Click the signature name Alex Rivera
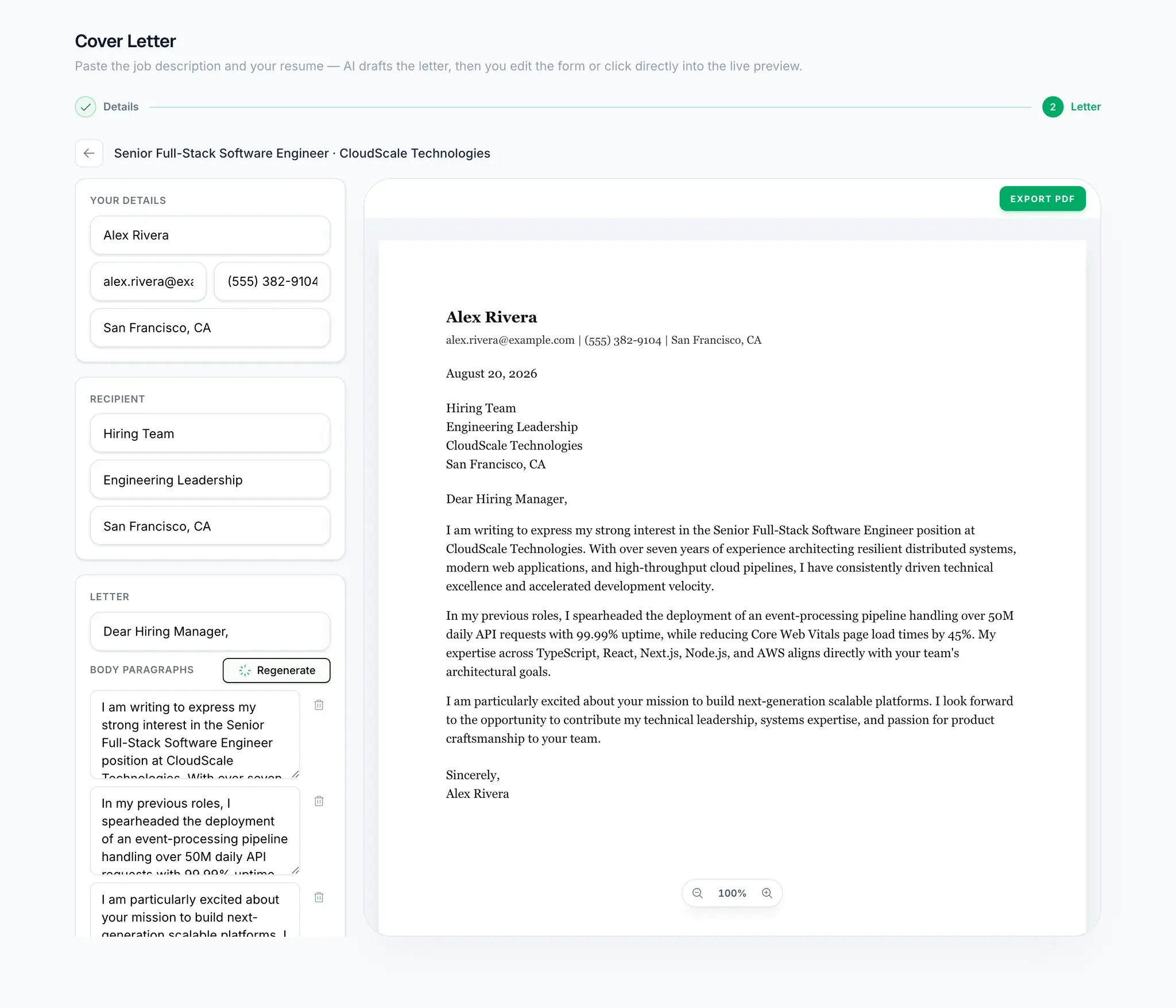The height and width of the screenshot is (1008, 1176). click(x=478, y=794)
